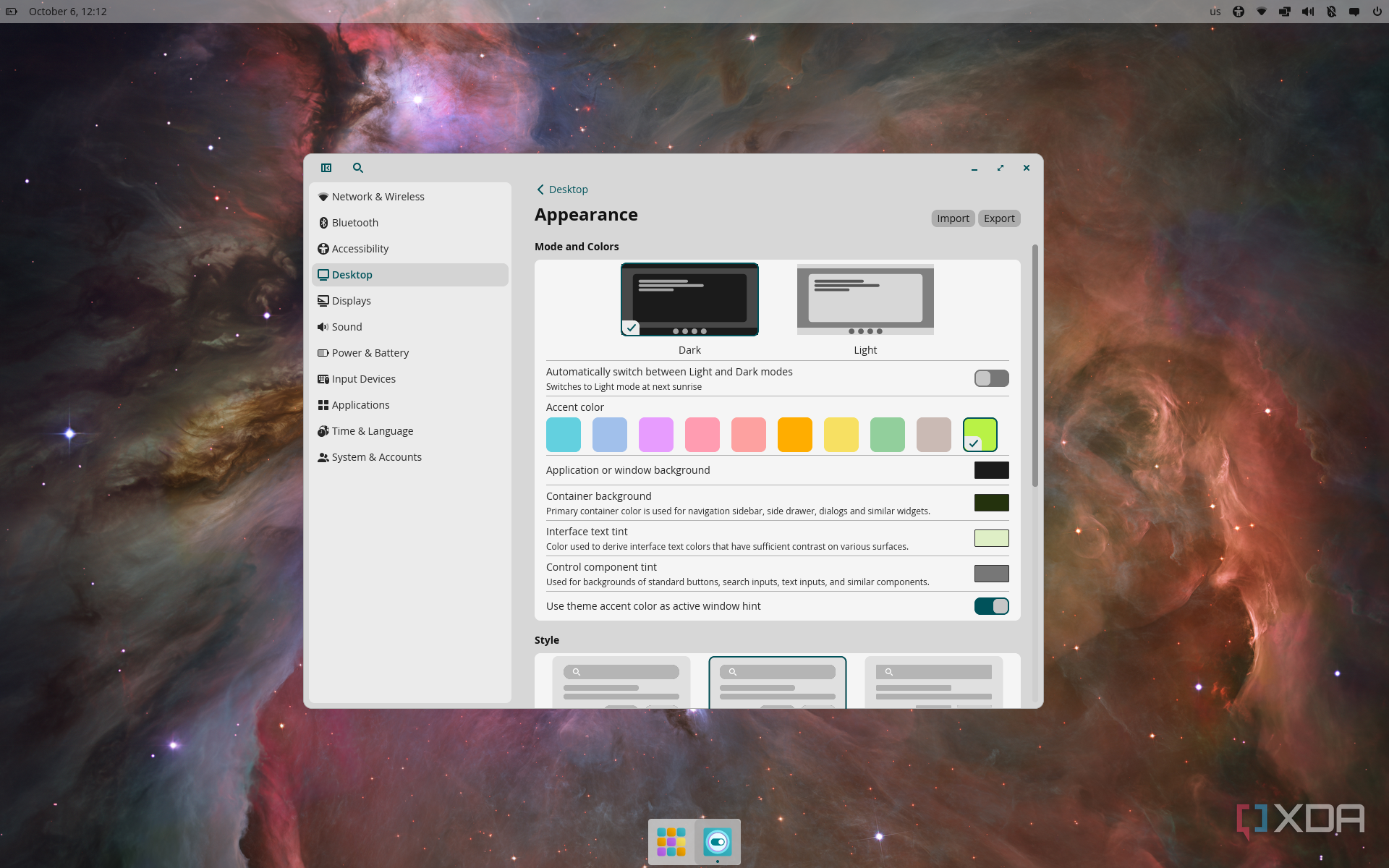Viewport: 1389px width, 868px height.
Task: Choose the orange accent color
Action: tap(795, 435)
